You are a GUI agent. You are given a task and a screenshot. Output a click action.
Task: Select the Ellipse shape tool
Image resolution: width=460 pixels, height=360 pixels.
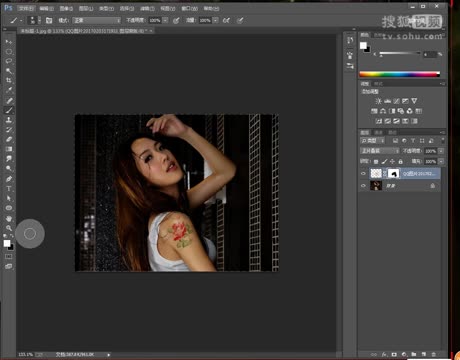pos(9,208)
